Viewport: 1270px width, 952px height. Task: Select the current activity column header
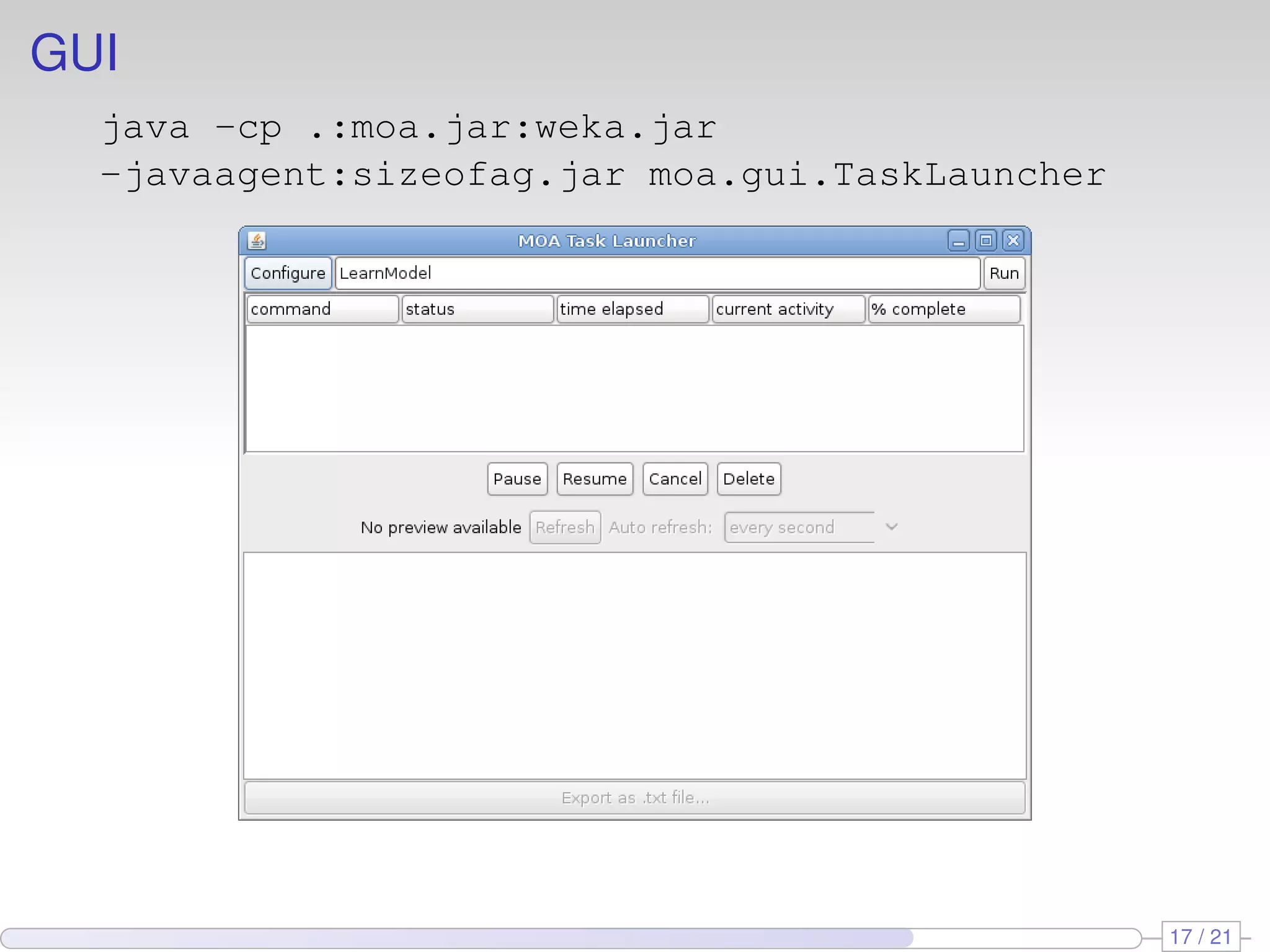(788, 309)
